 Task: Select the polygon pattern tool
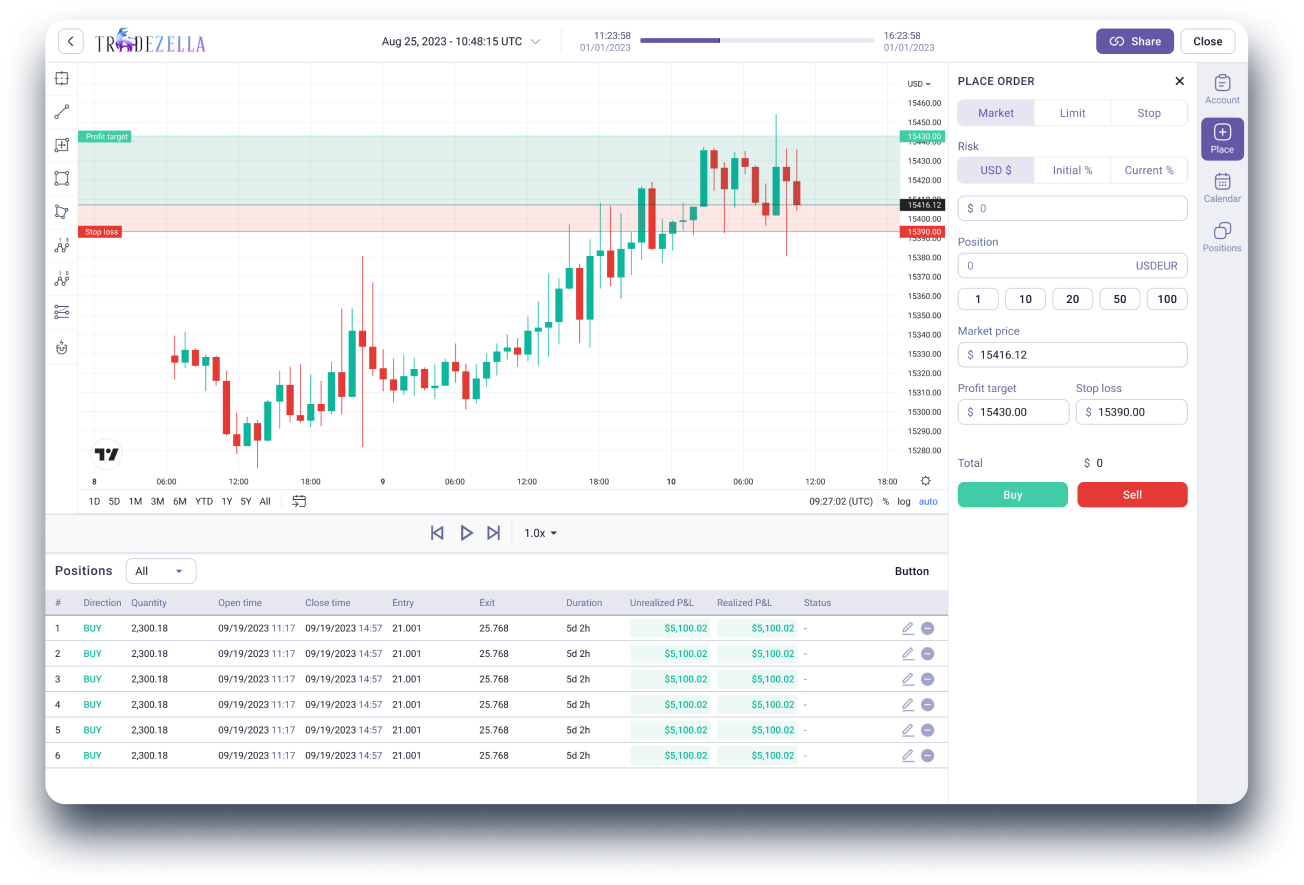point(61,211)
